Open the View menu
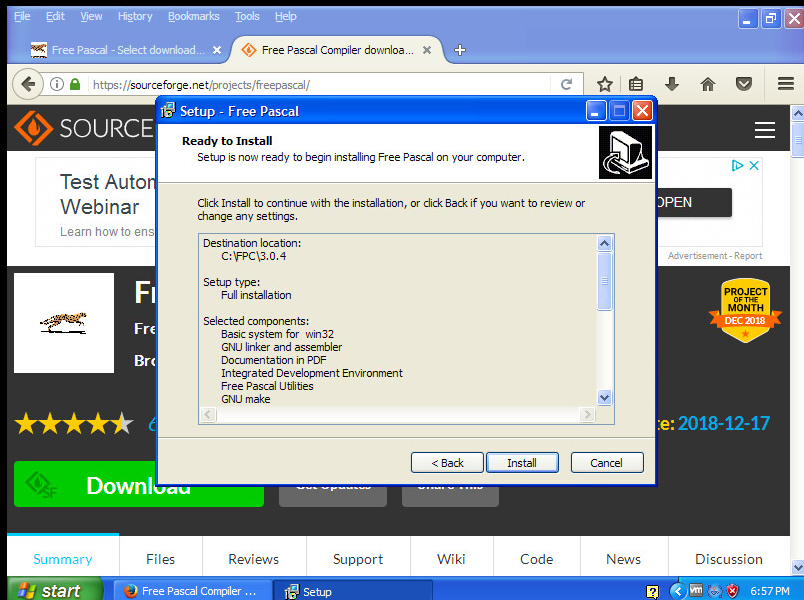The image size is (804, 600). [91, 16]
